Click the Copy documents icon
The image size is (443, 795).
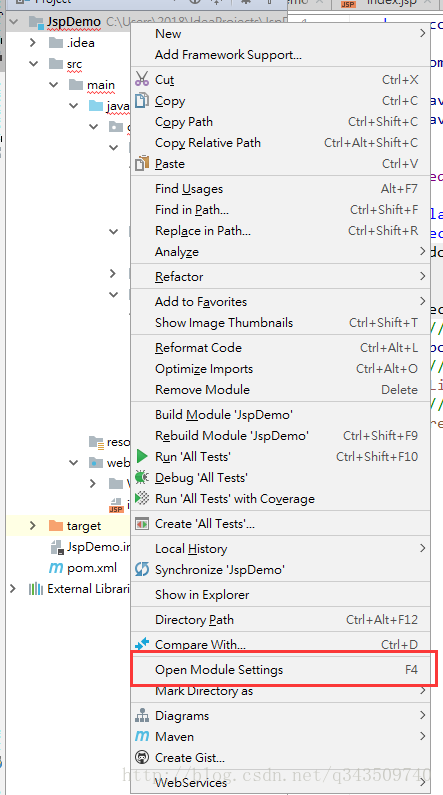pyautogui.click(x=142, y=100)
